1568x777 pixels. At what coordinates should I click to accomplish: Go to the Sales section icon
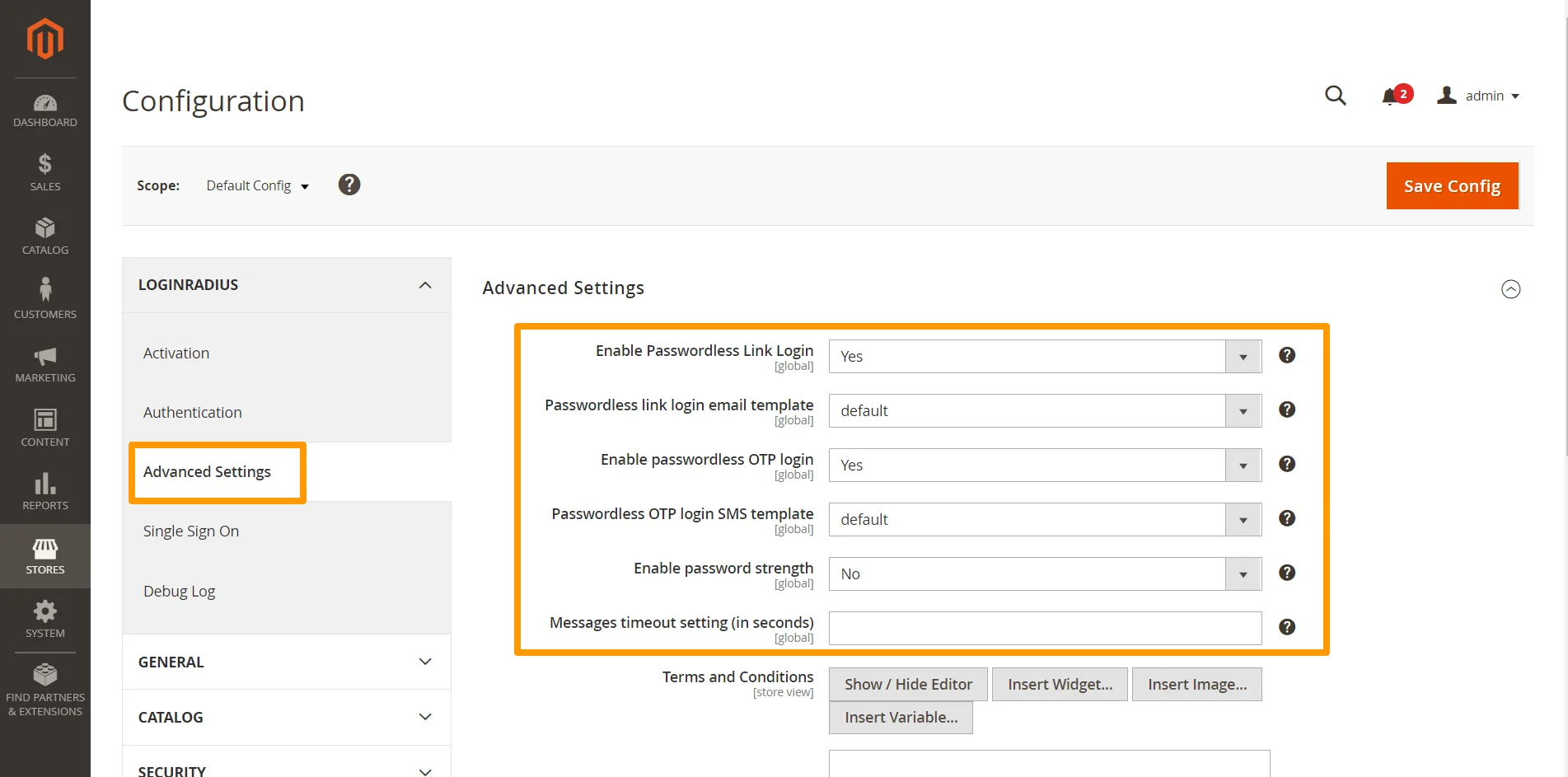click(x=45, y=172)
